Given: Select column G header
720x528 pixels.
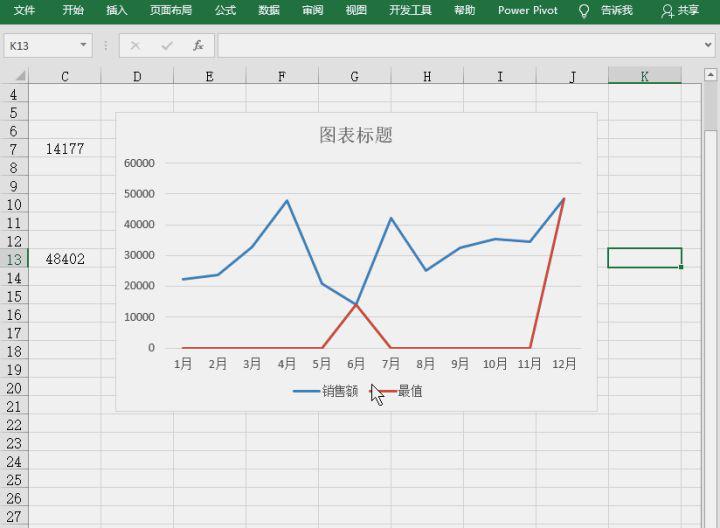Looking at the screenshot, I should coord(354,76).
